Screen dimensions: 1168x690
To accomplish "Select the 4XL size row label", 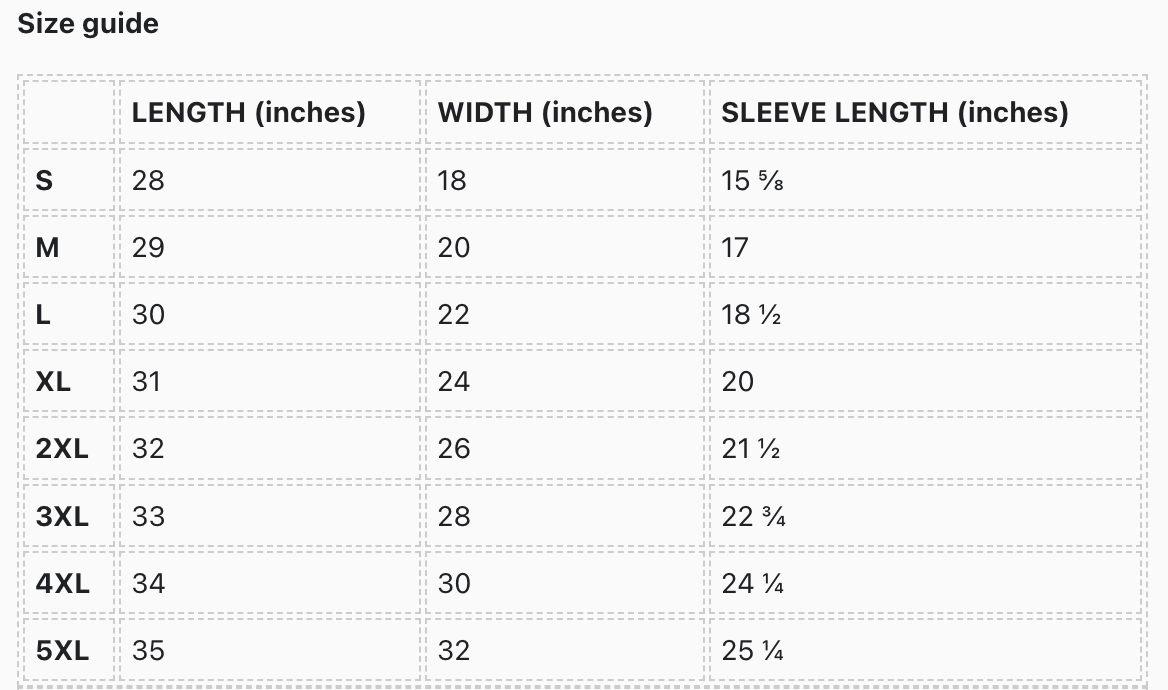I will point(62,584).
